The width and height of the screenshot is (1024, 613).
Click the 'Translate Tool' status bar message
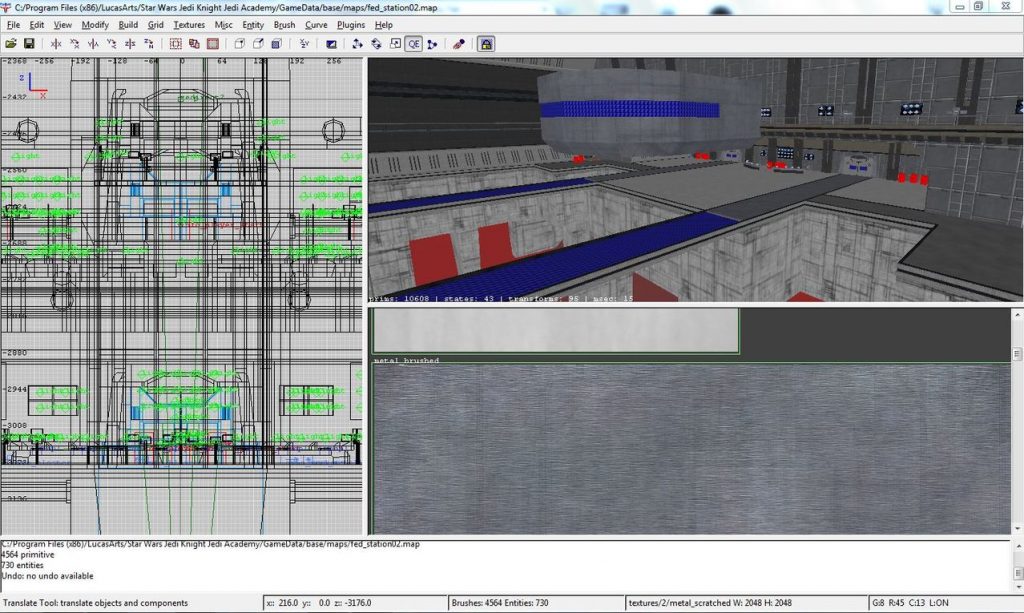[95, 603]
